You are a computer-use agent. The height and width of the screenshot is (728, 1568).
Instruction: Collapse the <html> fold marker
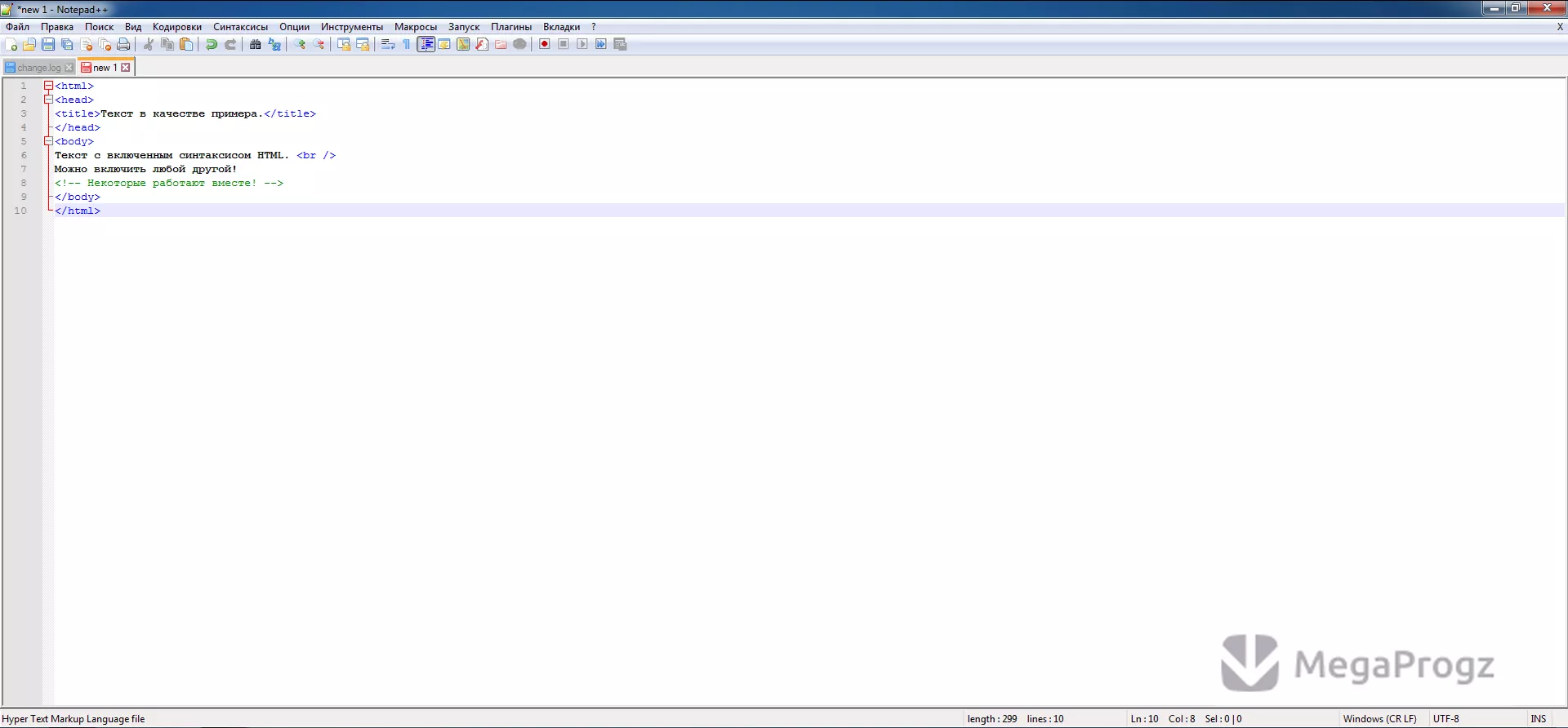[48, 86]
